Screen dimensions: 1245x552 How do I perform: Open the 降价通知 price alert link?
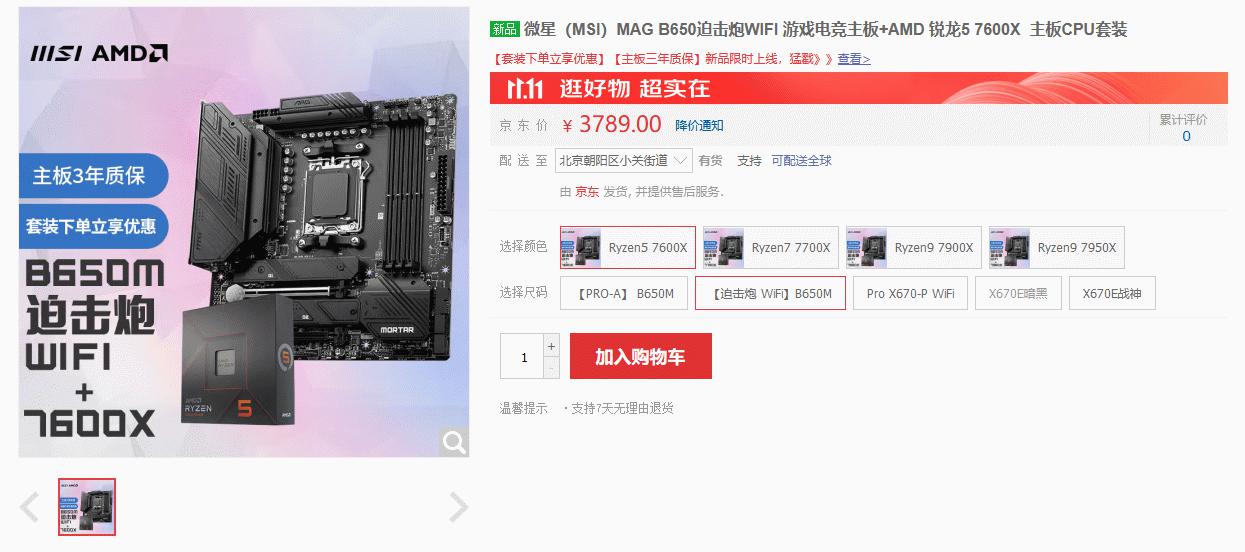[x=699, y=125]
